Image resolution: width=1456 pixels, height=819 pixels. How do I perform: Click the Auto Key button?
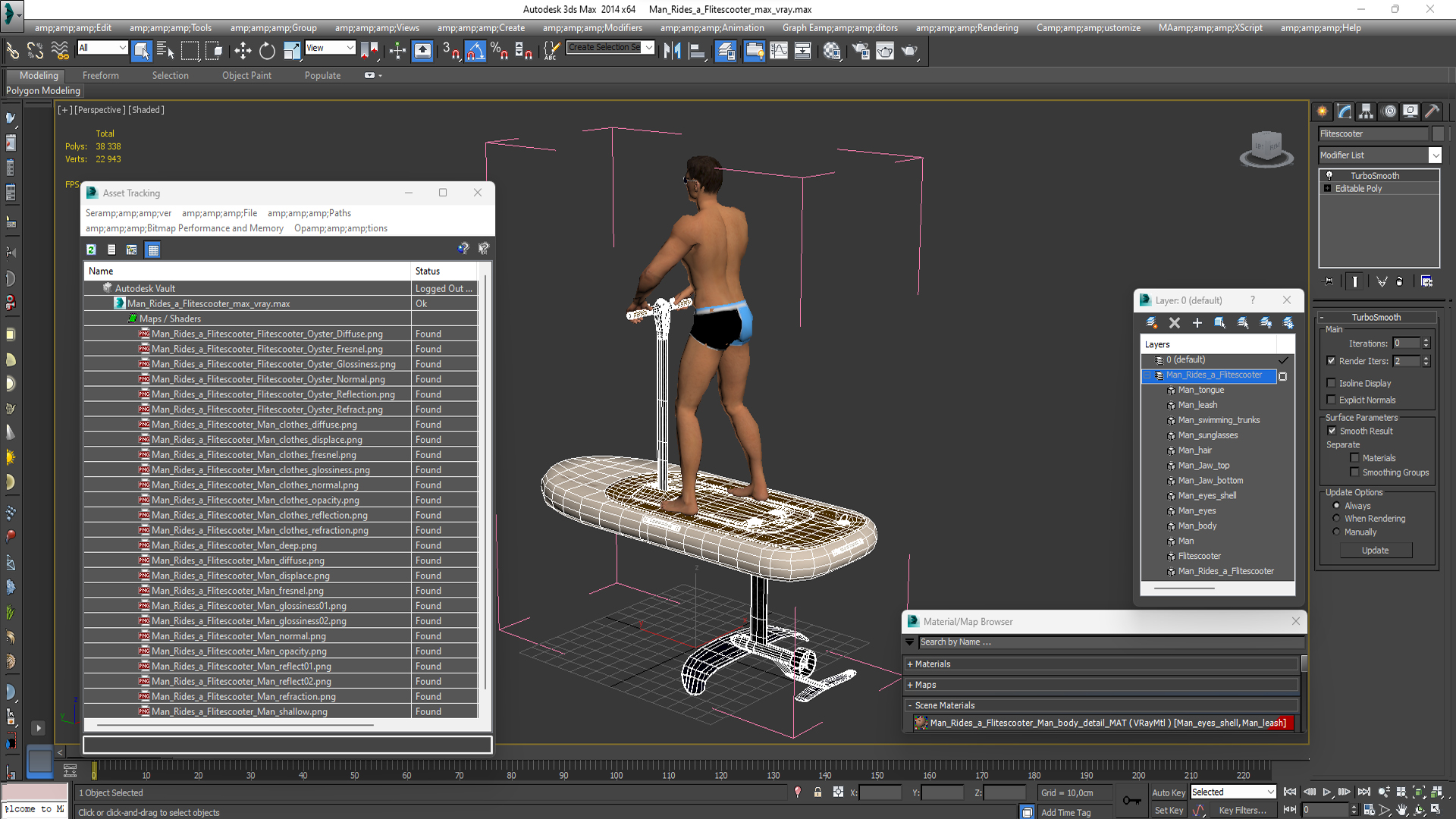pyautogui.click(x=1169, y=792)
